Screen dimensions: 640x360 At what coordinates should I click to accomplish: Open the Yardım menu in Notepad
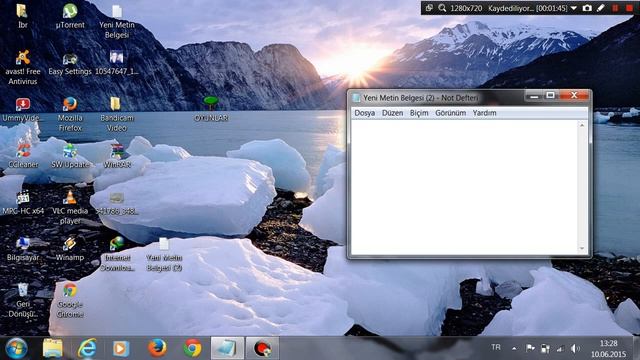coord(484,113)
